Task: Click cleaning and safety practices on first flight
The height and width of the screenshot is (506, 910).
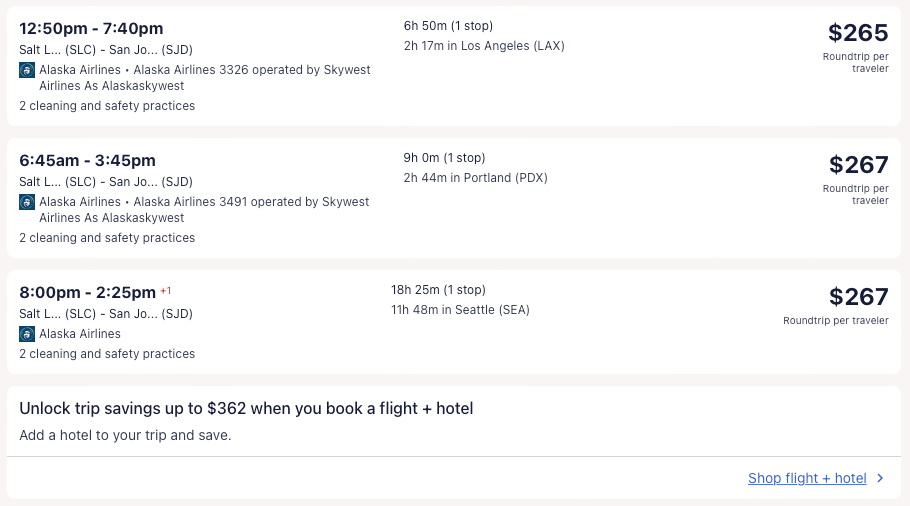Action: (x=107, y=106)
